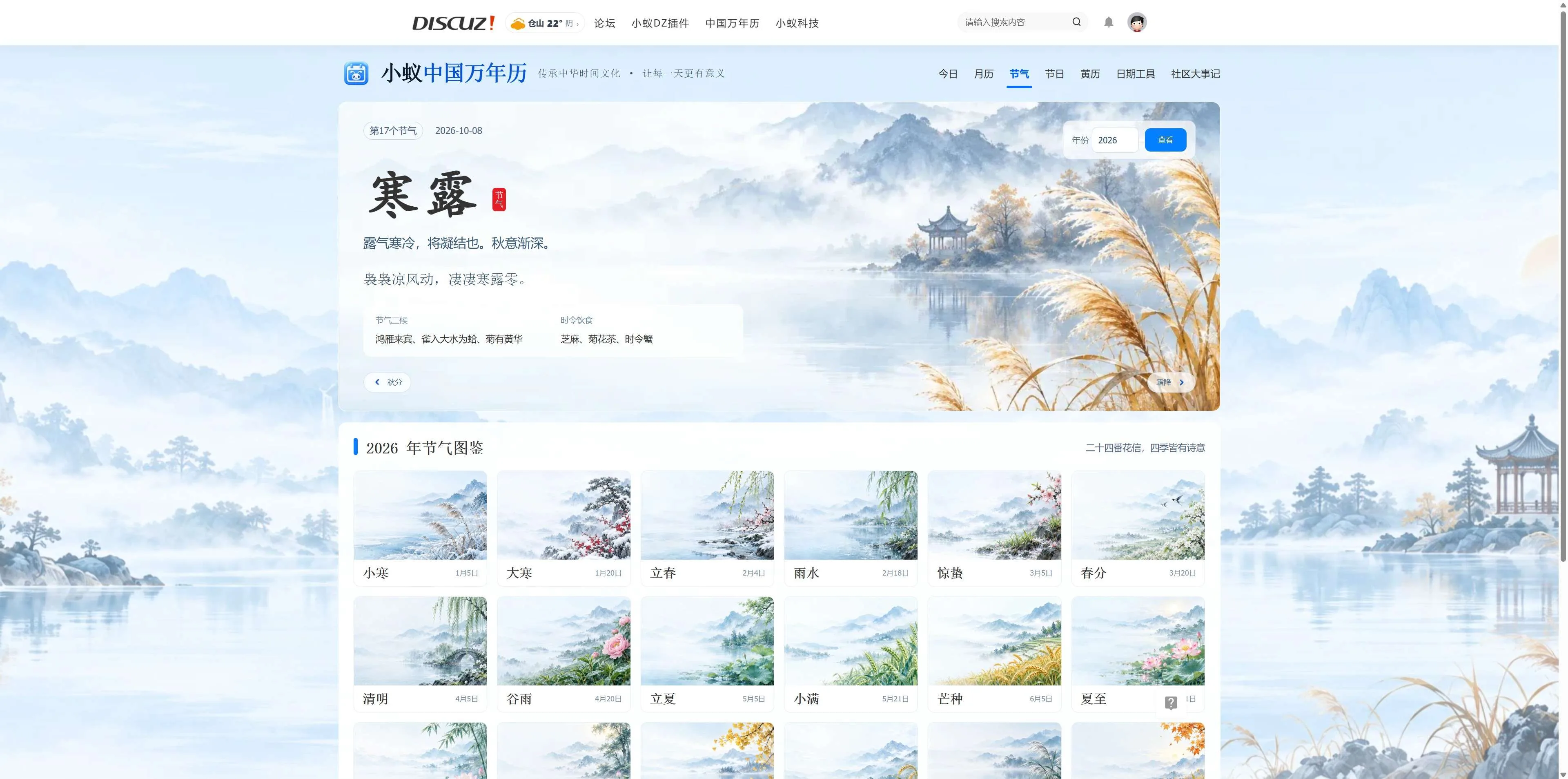
Task: Click the 小蚁中国万年历 title
Action: click(x=454, y=73)
